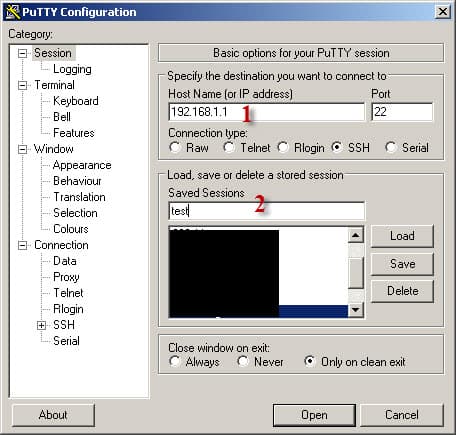Set close window on exit to Never
456x435 pixels.
(x=243, y=361)
